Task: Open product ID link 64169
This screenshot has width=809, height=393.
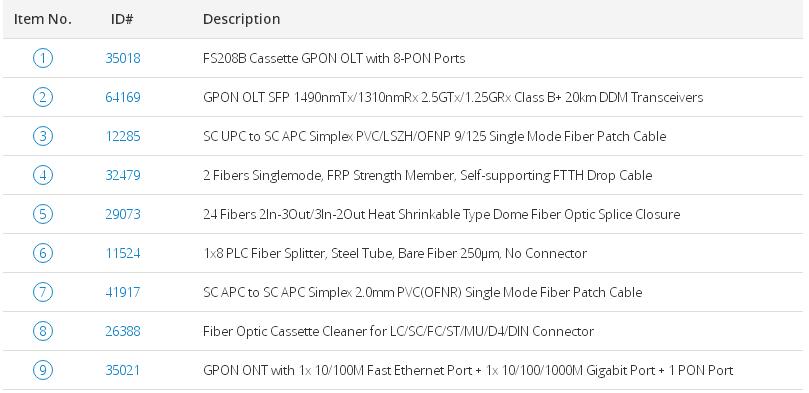Action: pyautogui.click(x=123, y=97)
